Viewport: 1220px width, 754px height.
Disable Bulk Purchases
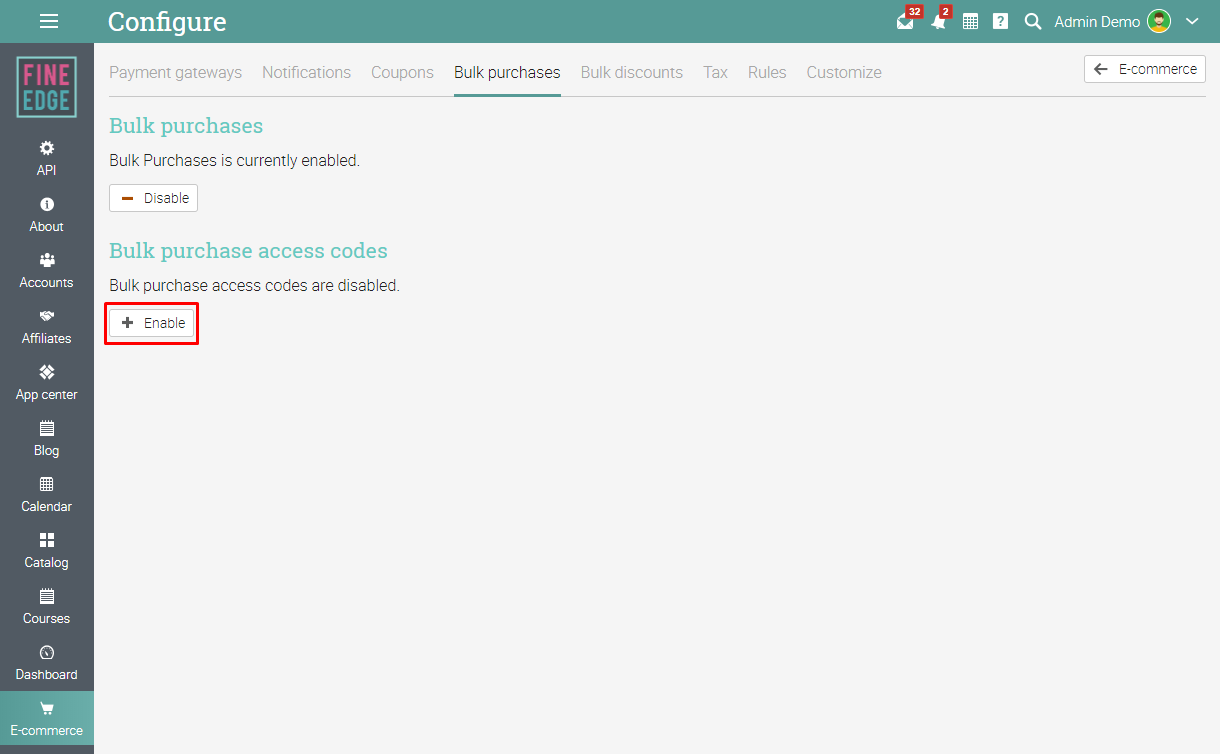[x=154, y=198]
